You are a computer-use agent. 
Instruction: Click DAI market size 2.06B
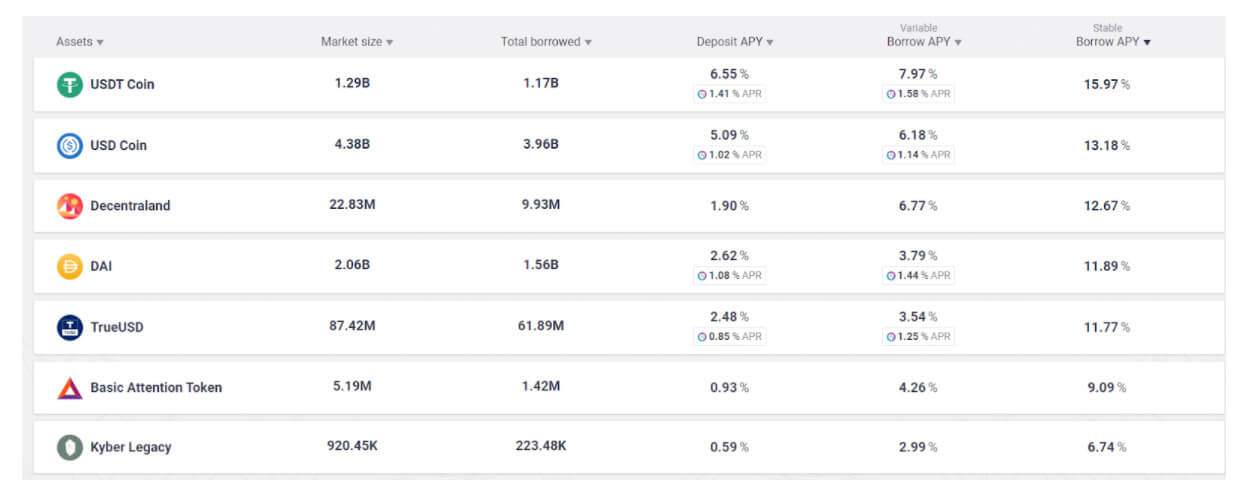pos(352,265)
